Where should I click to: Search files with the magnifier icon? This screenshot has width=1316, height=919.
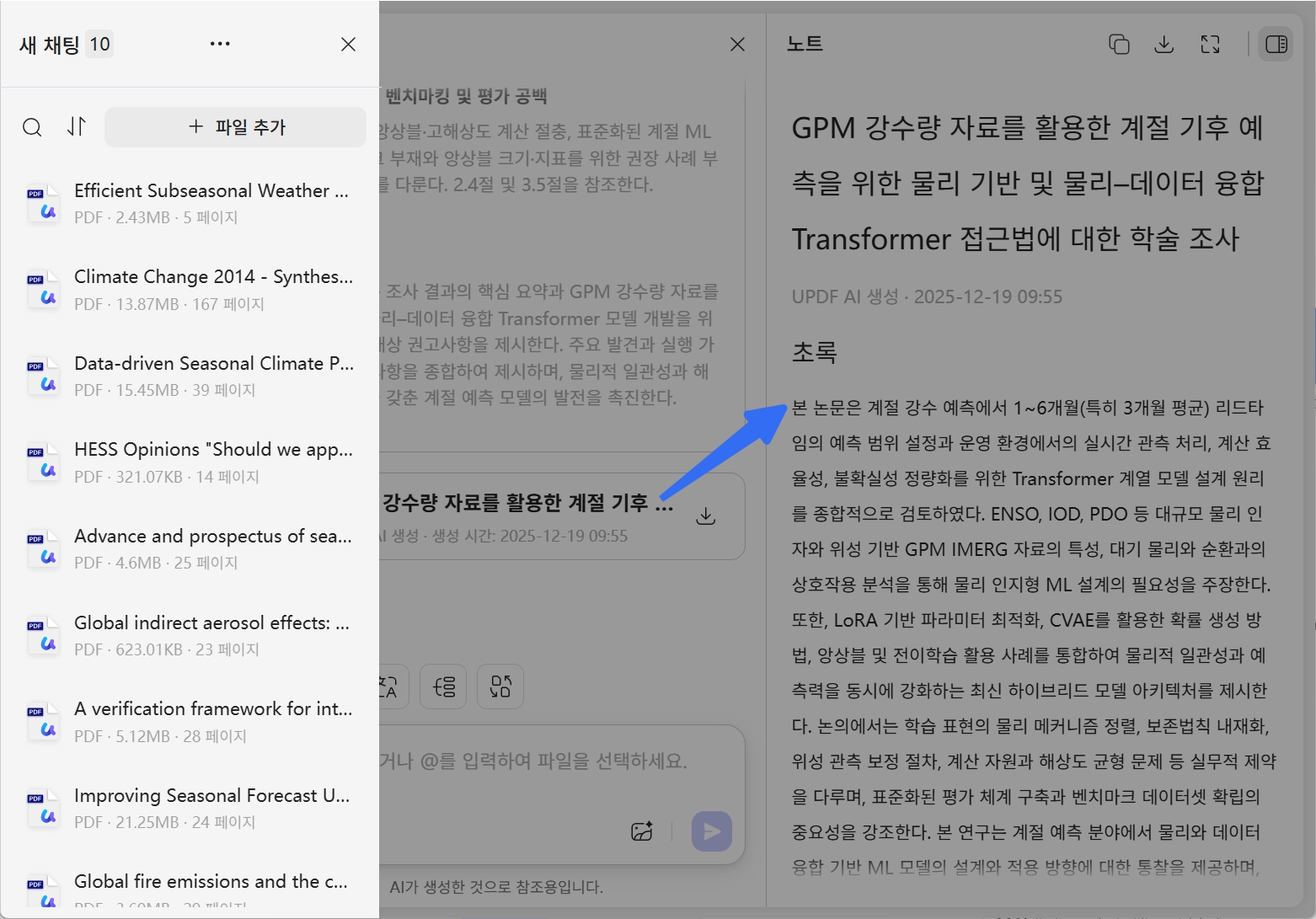[32, 127]
